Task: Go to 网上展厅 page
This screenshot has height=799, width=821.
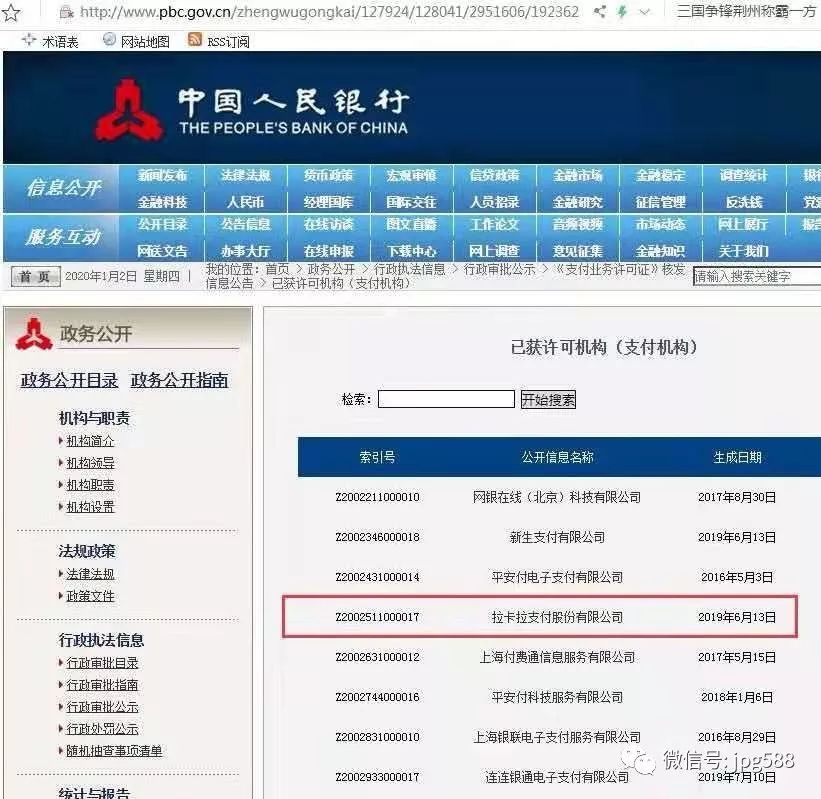Action: pyautogui.click(x=744, y=225)
